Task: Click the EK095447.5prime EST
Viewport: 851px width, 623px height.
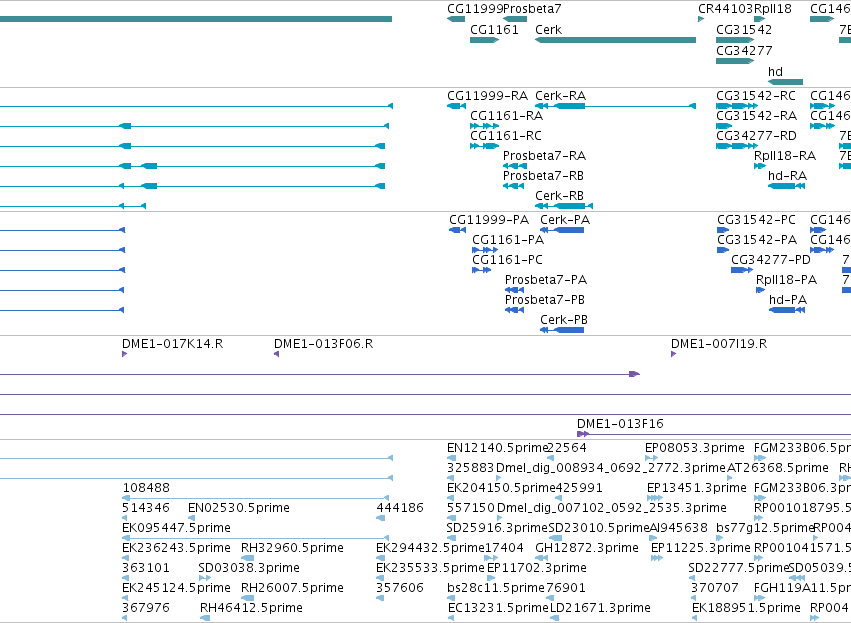Action: (x=255, y=538)
